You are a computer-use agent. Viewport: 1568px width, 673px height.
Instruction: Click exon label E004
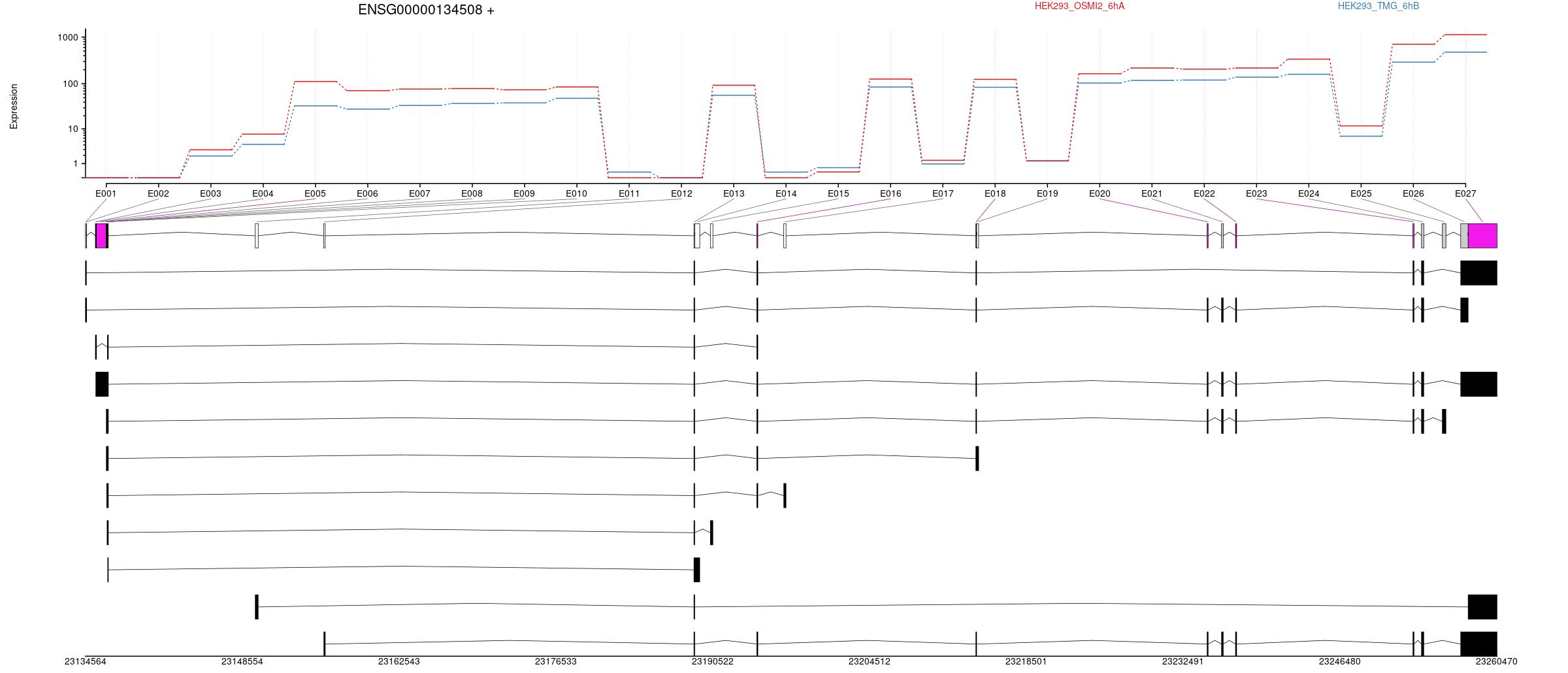click(263, 193)
